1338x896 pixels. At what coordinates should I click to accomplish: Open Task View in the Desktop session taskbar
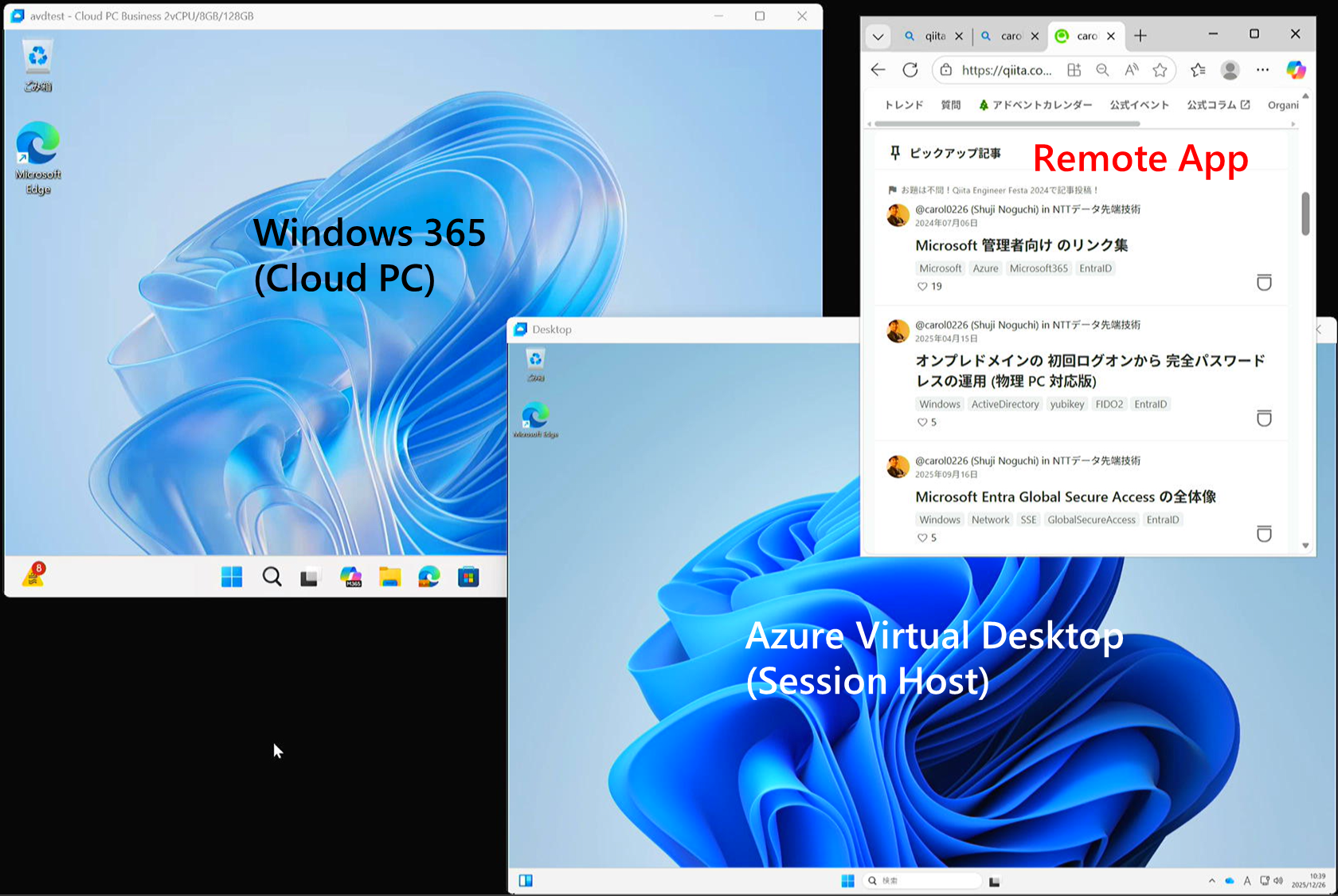[994, 881]
